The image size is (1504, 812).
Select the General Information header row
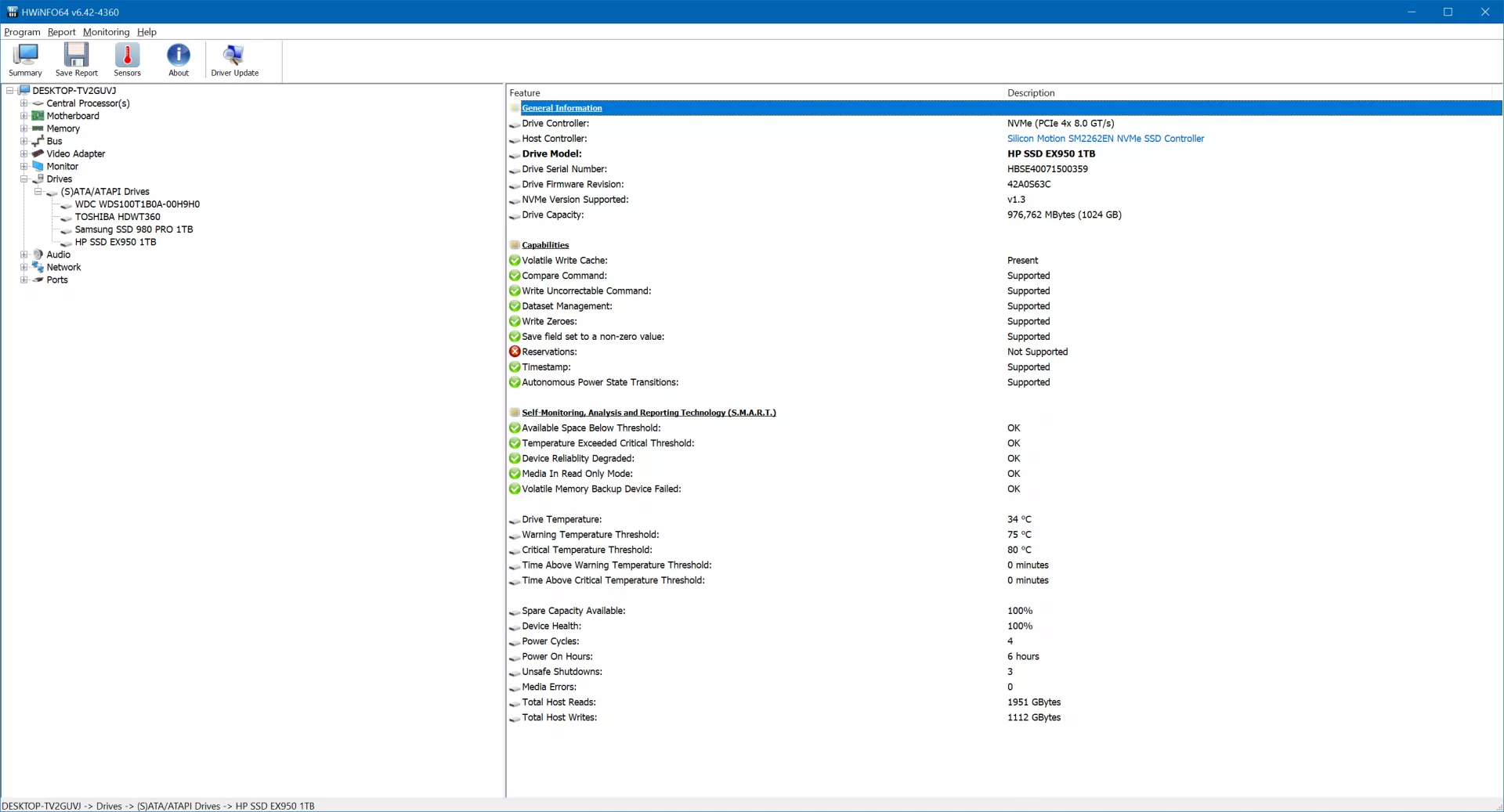(x=1004, y=108)
